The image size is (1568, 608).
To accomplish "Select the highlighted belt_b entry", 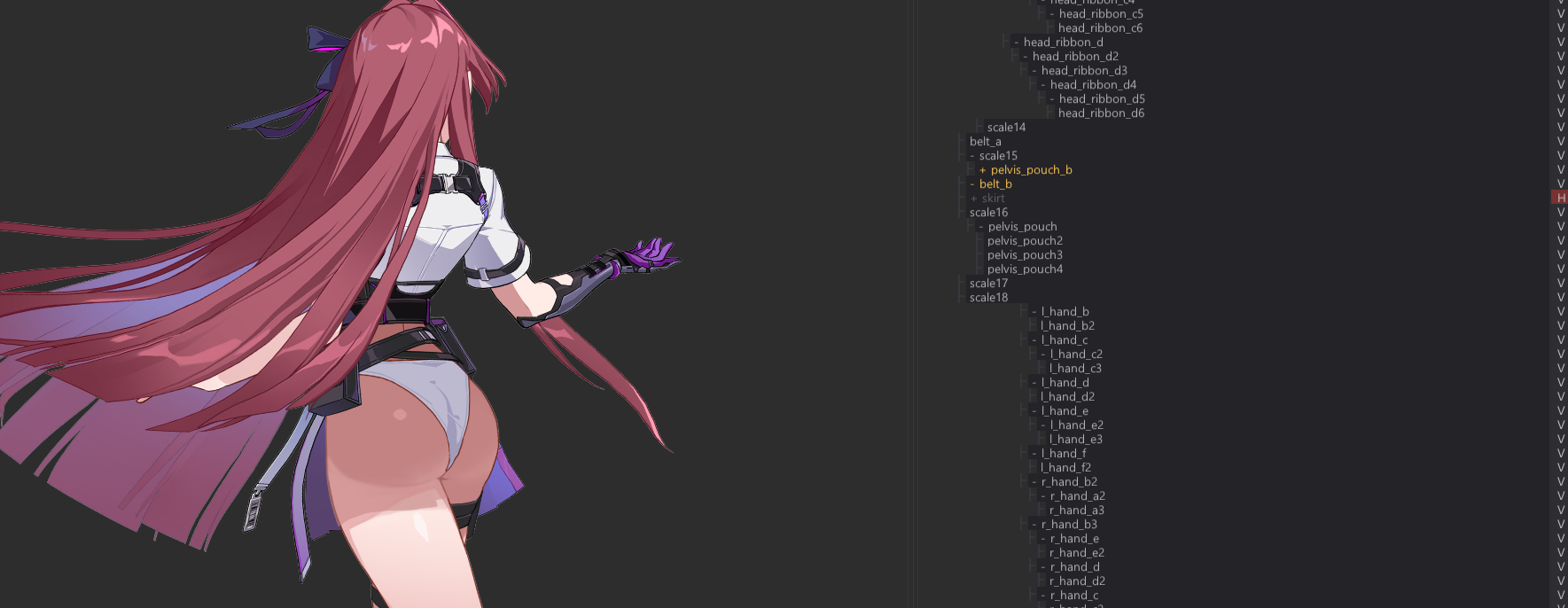I will pos(995,183).
